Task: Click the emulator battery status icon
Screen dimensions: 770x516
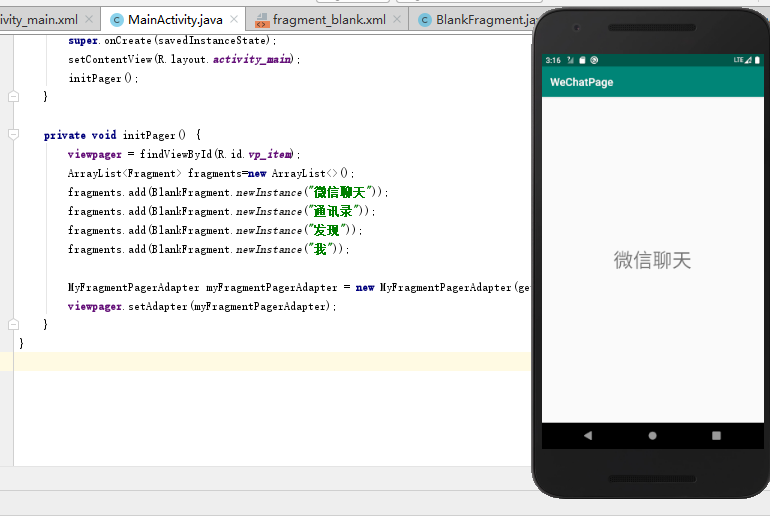Action: 757,60
